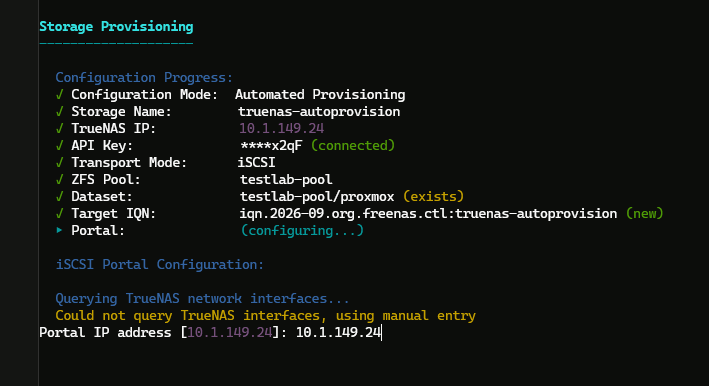
Task: Select 'truenas-autoprovision' storage name value
Action: point(319,112)
